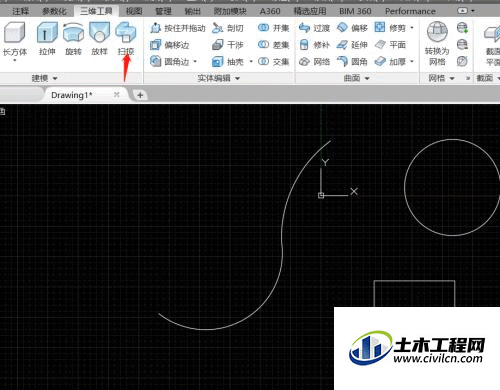500x390 pixels.
Task: Open the 管理 ribbon tab
Action: 163,11
